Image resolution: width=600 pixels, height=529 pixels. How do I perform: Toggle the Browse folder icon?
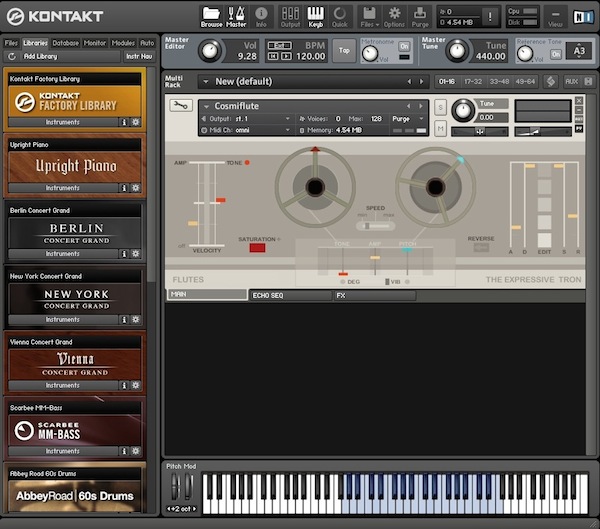[211, 16]
